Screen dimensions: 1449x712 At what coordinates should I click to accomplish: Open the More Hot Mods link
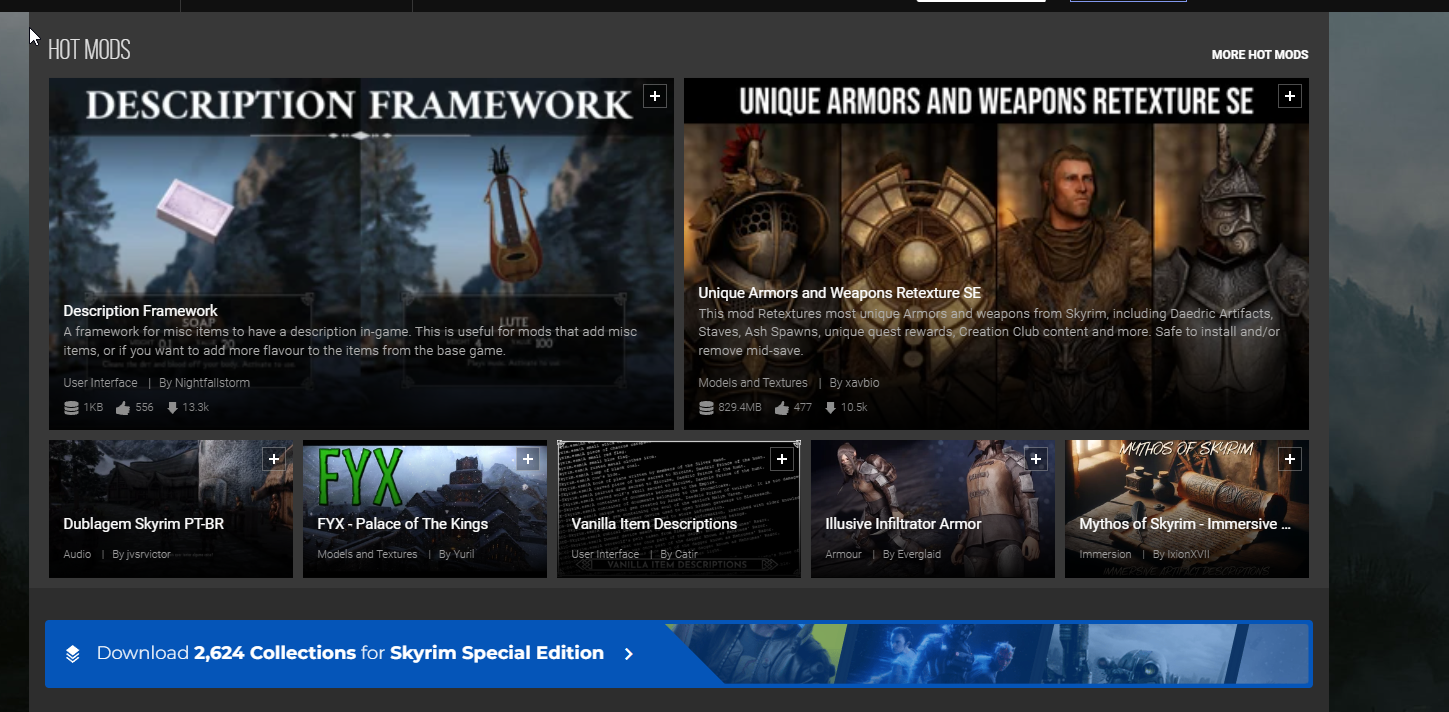[1259, 55]
